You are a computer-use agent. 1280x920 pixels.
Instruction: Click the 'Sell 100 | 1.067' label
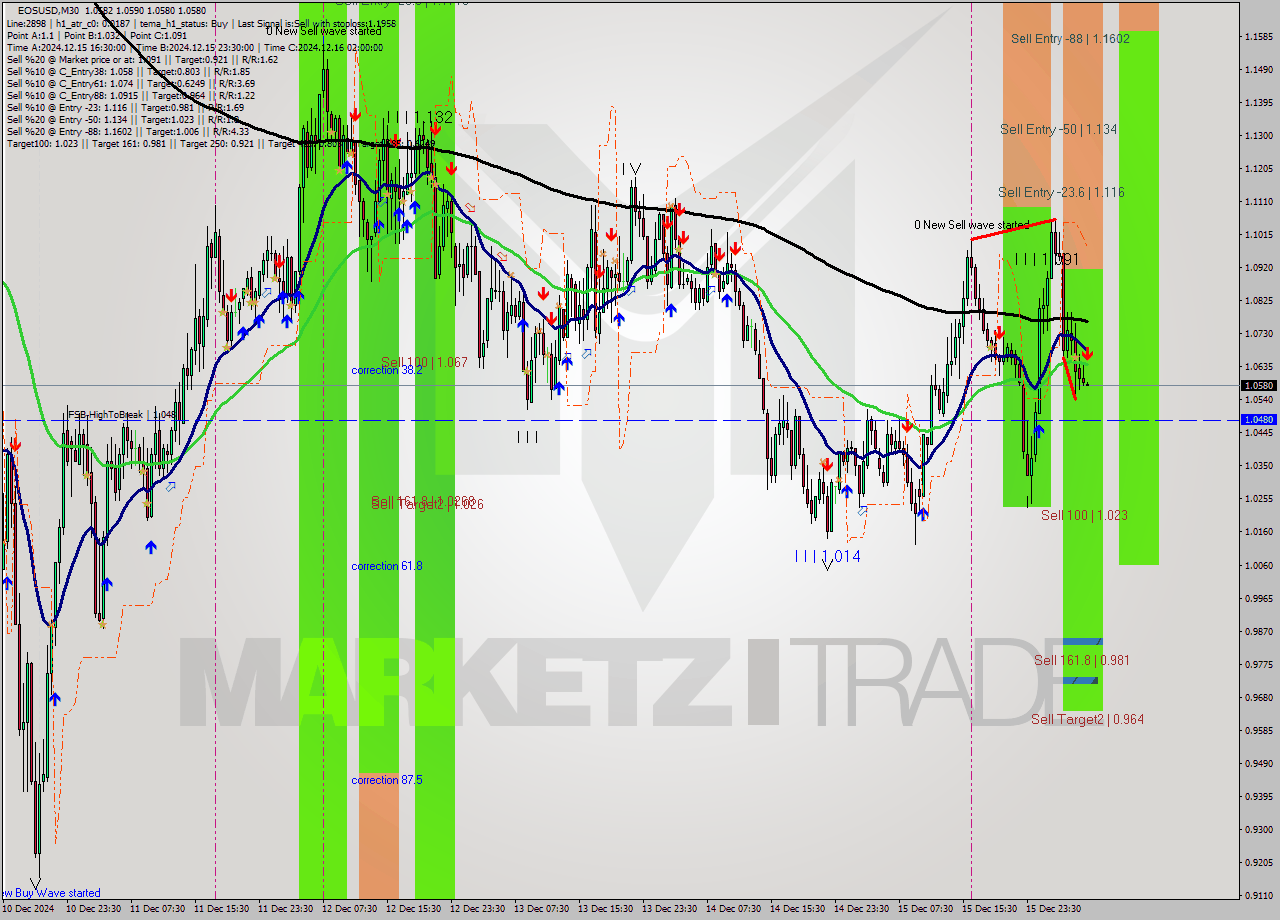tap(424, 362)
